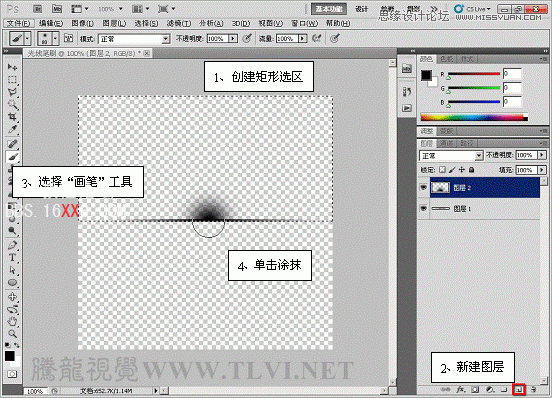Click the 基本功能 workspace button
The image size is (552, 398).
(x=328, y=9)
